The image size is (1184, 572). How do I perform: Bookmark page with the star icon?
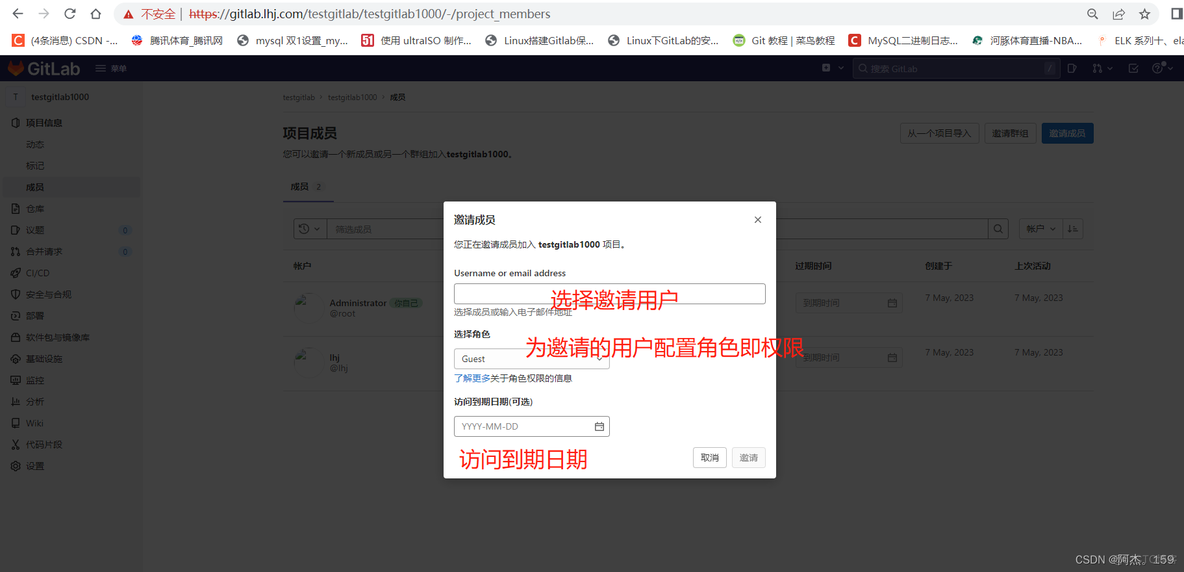pos(1145,14)
